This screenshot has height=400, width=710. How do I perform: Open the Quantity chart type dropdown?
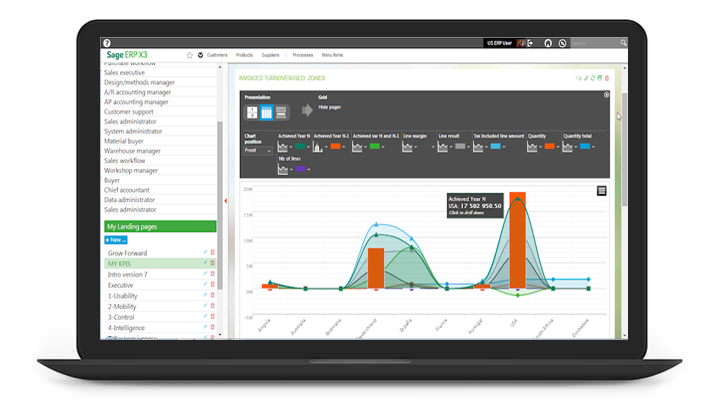pos(536,147)
